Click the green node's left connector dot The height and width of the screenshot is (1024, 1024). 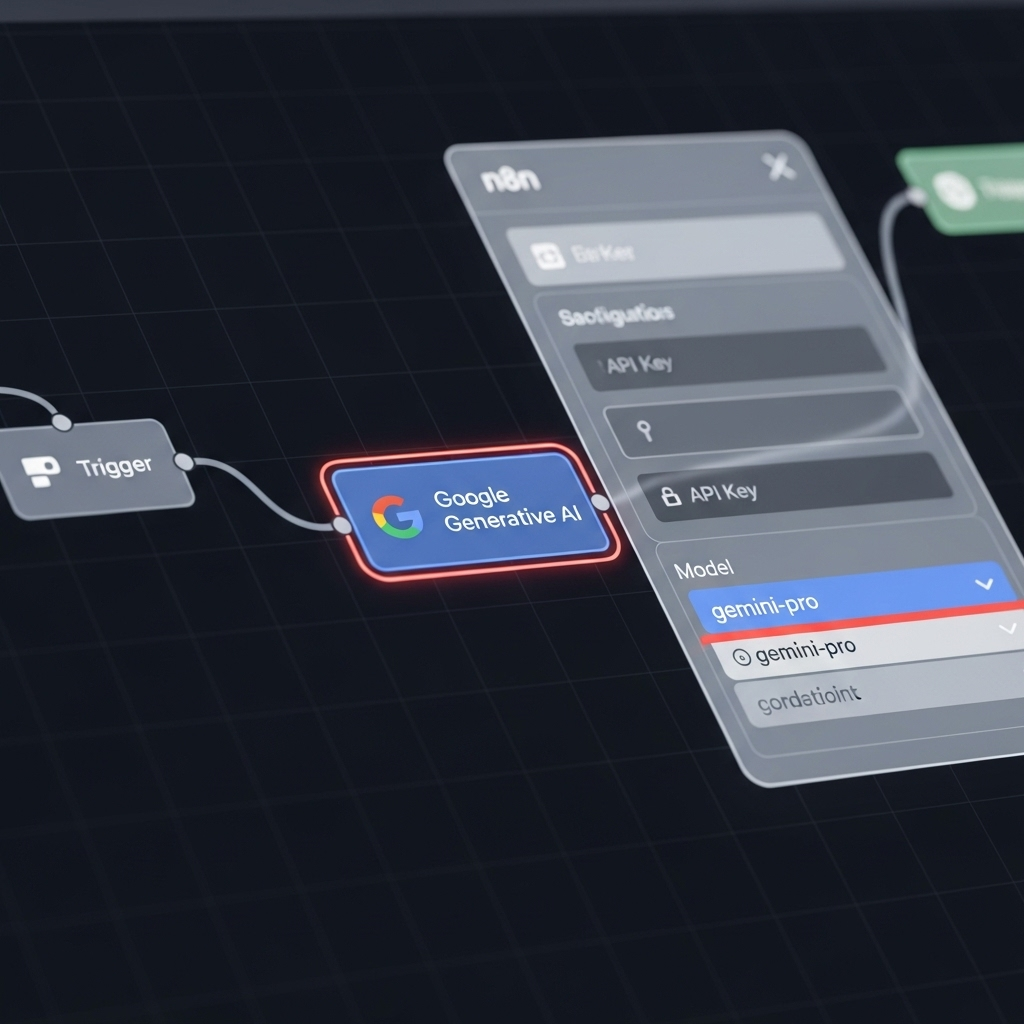pos(917,196)
